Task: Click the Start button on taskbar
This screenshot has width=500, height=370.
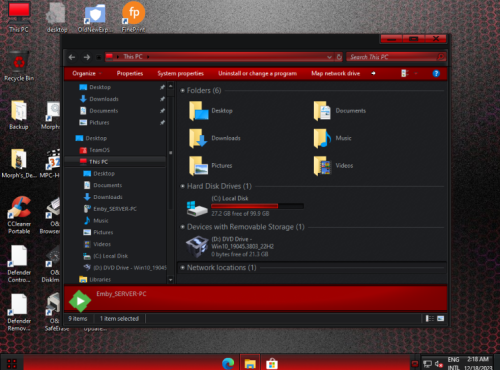Action: (x=12, y=364)
